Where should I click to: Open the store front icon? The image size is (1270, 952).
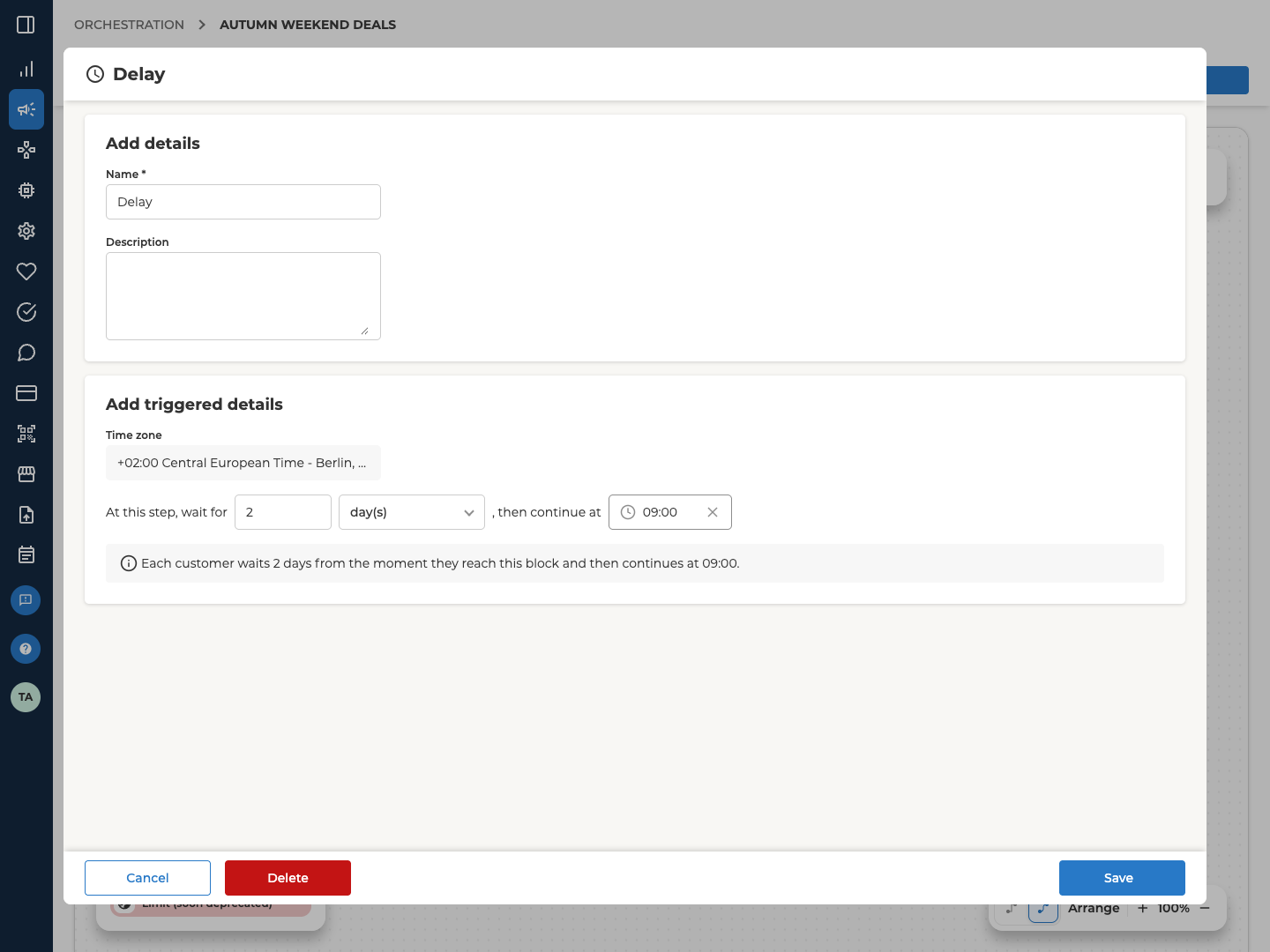click(x=26, y=474)
